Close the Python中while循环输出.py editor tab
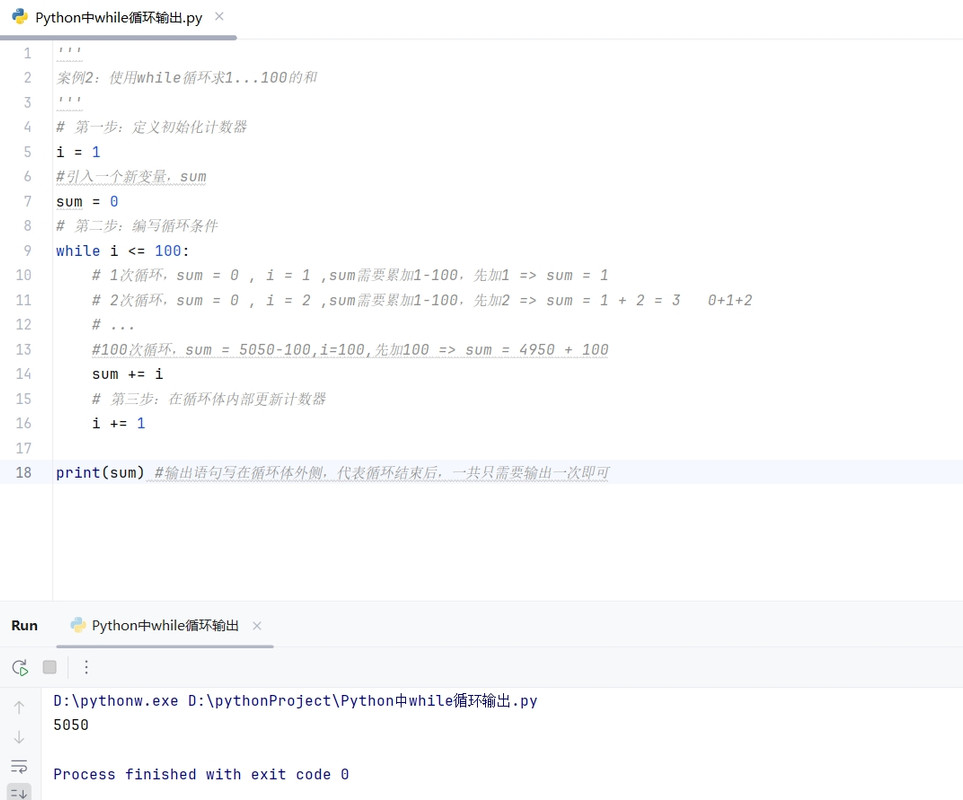Viewport: 963px width, 800px height. tap(219, 17)
